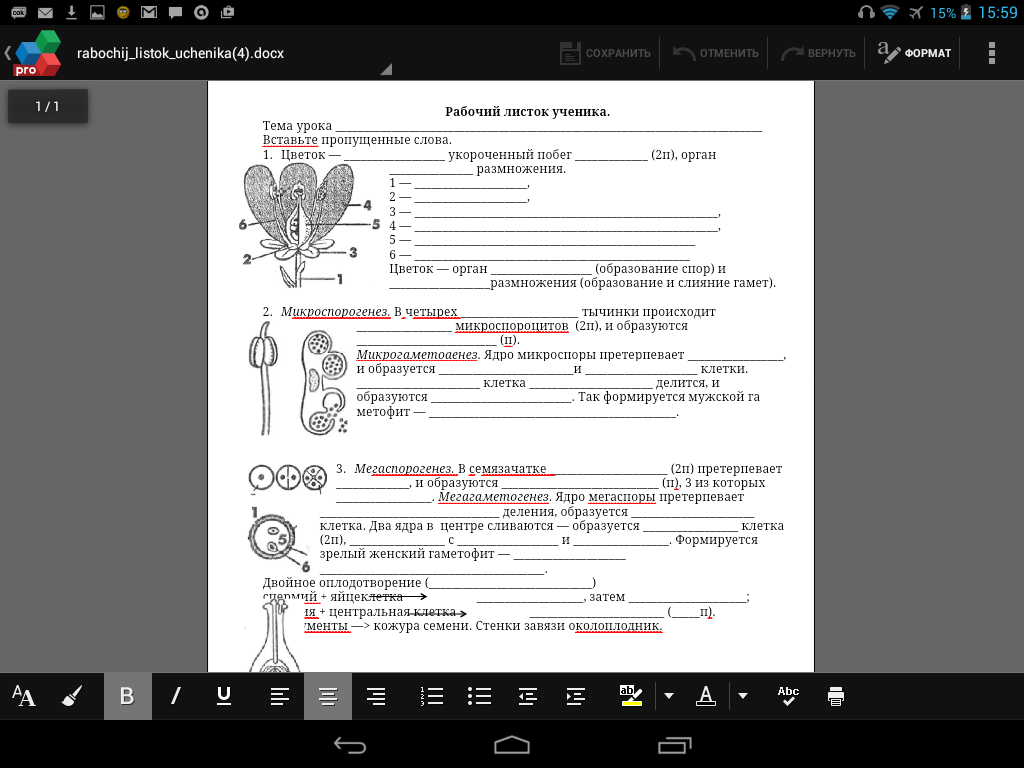The height and width of the screenshot is (768, 1024).
Task: Click the Сохранить save button
Action: point(605,53)
